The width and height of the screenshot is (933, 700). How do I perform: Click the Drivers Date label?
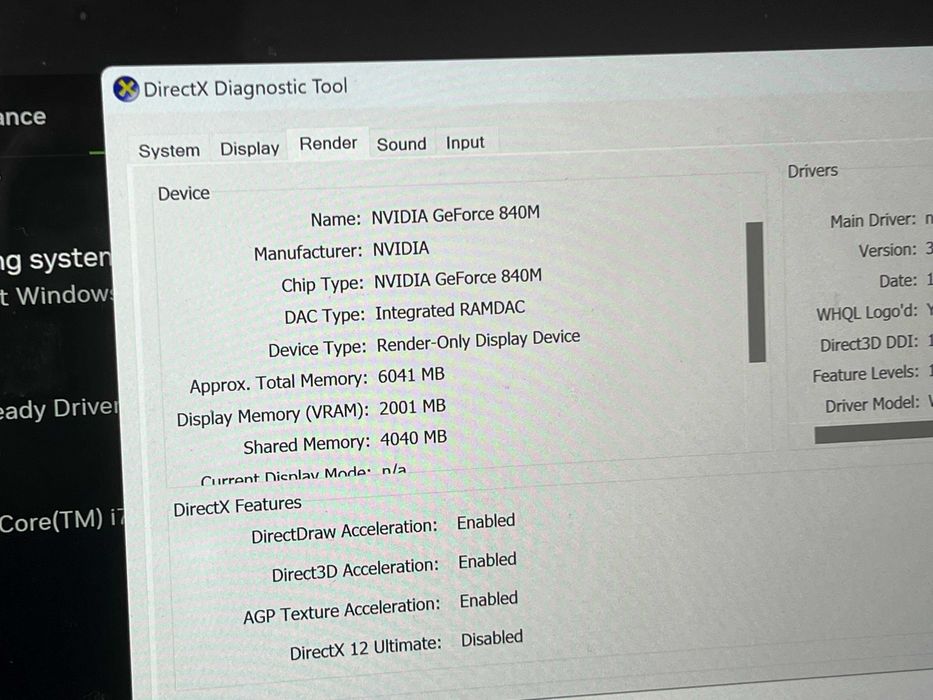[x=898, y=281]
